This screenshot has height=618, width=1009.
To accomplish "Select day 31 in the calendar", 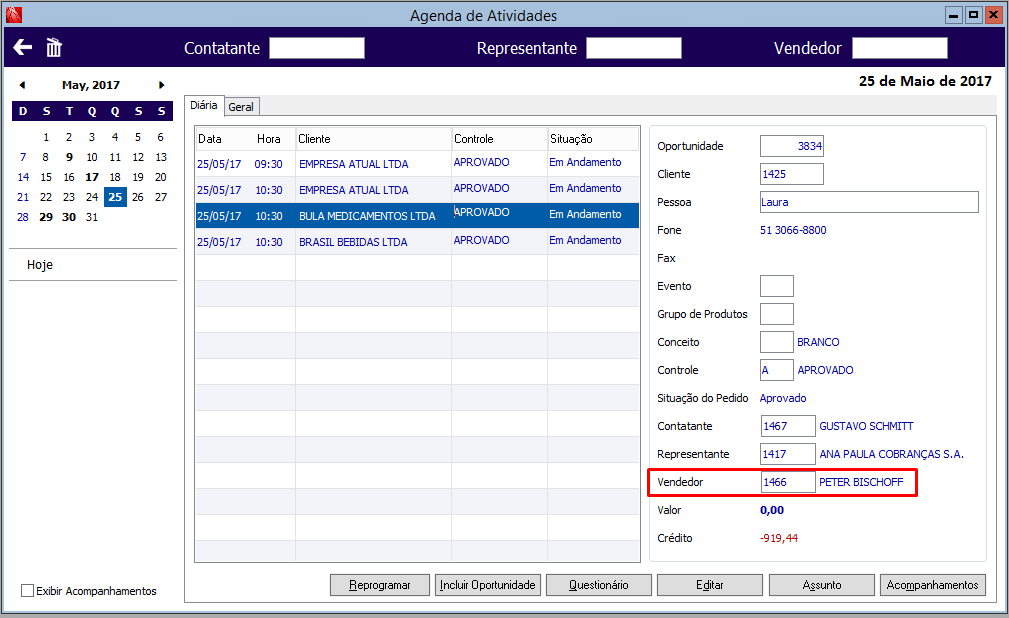I will click(x=92, y=217).
